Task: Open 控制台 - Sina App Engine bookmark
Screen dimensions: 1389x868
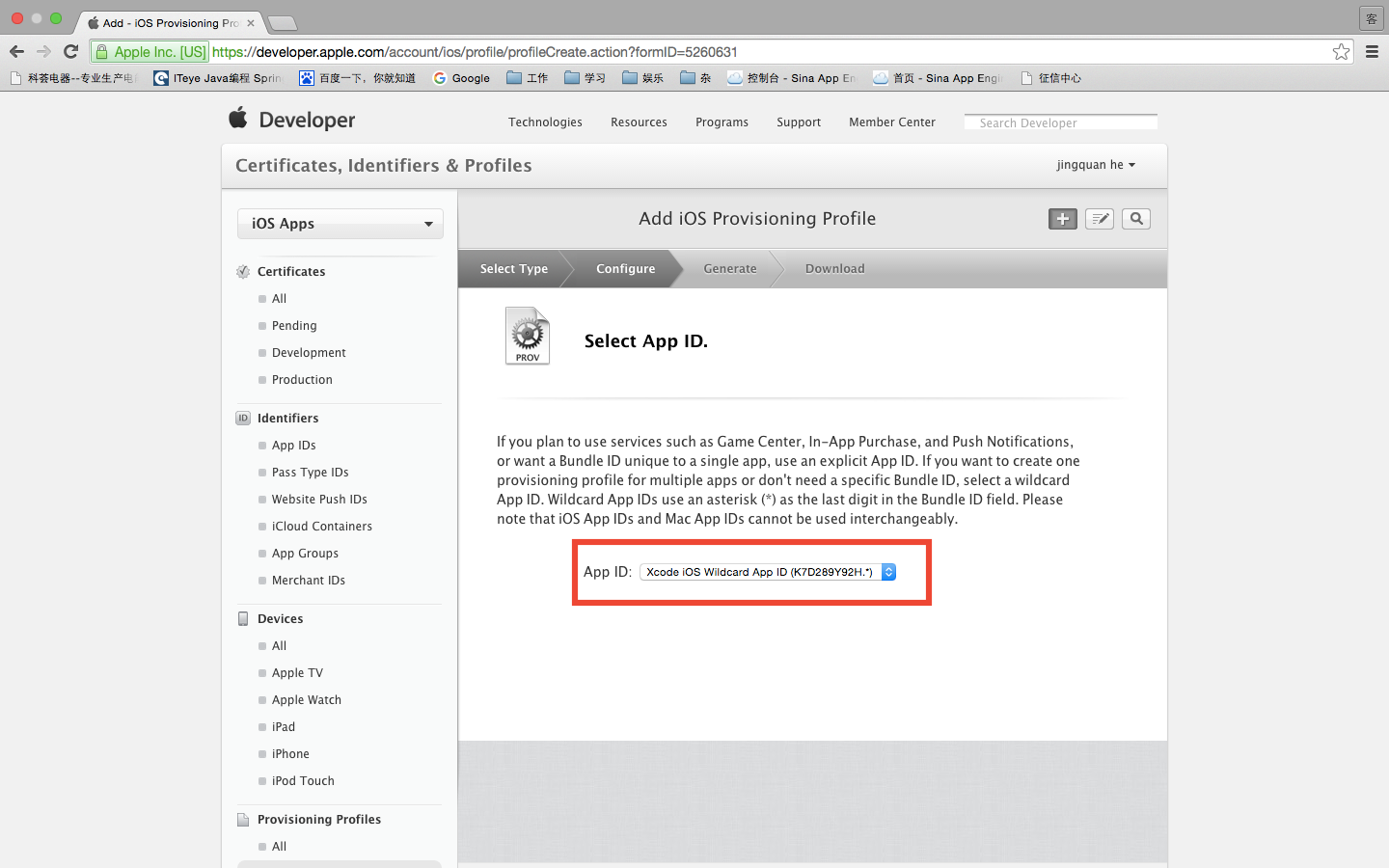Action: pyautogui.click(x=792, y=78)
